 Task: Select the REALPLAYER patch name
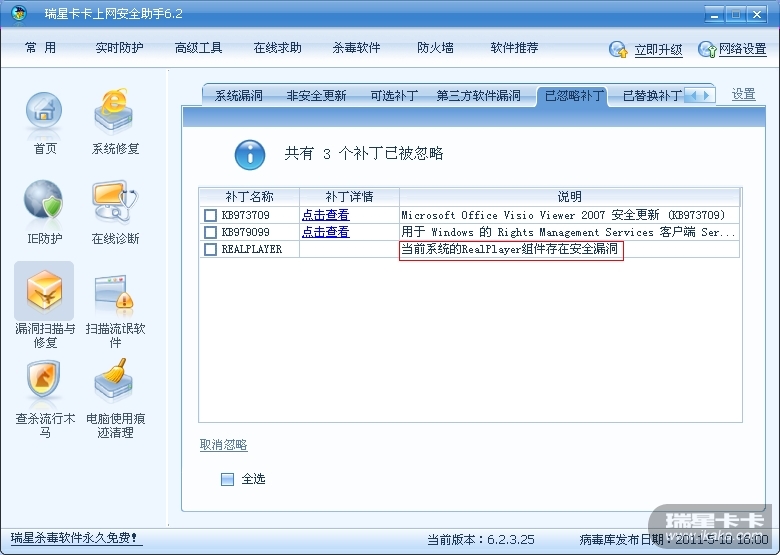[252, 249]
